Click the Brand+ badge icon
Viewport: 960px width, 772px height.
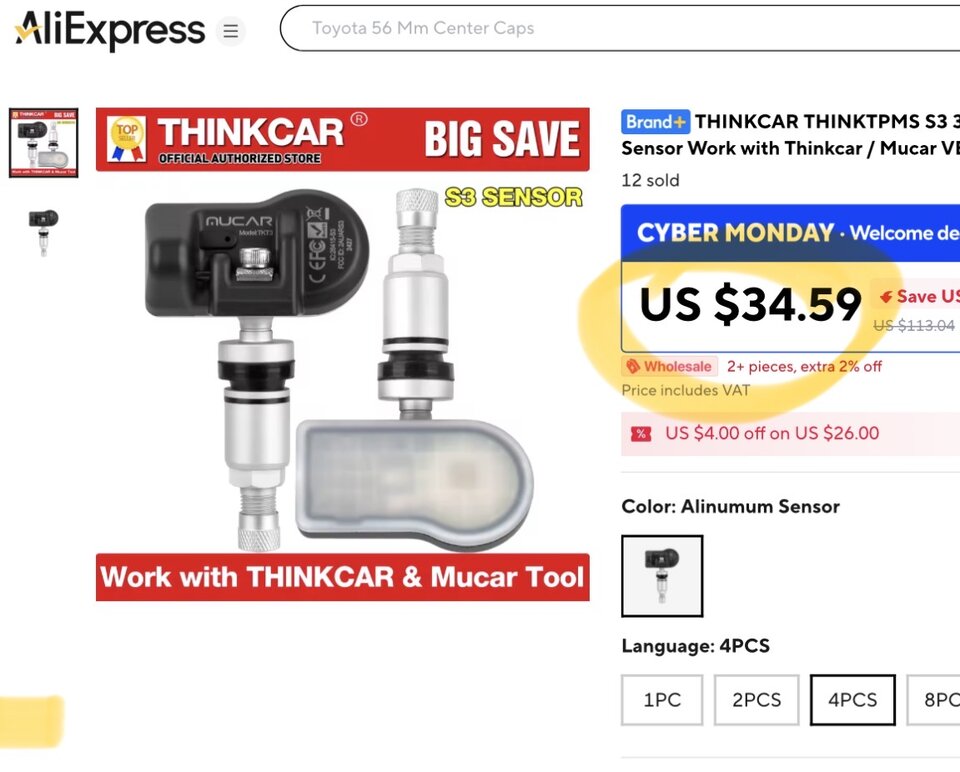pyautogui.click(x=655, y=122)
